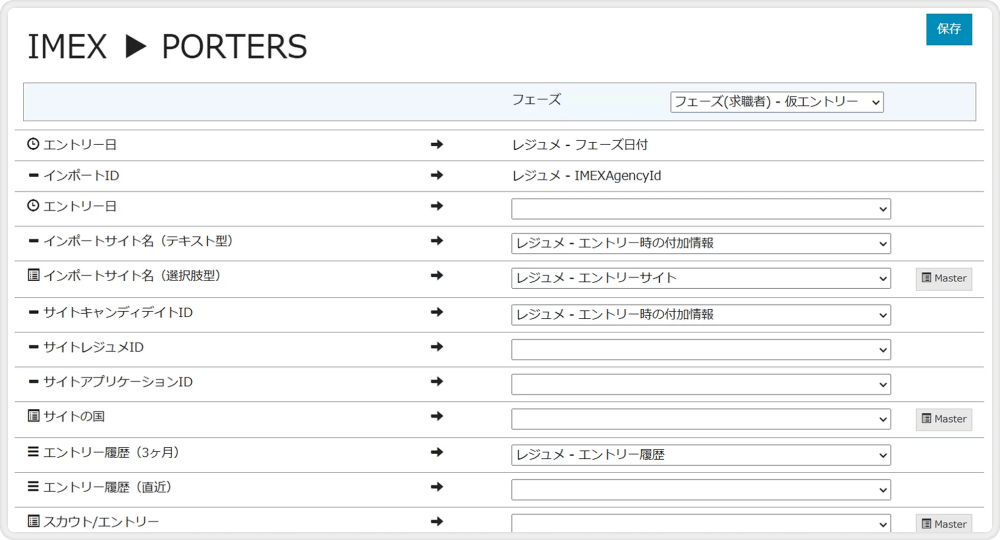Click the list icon beside サイトの国

33,416
